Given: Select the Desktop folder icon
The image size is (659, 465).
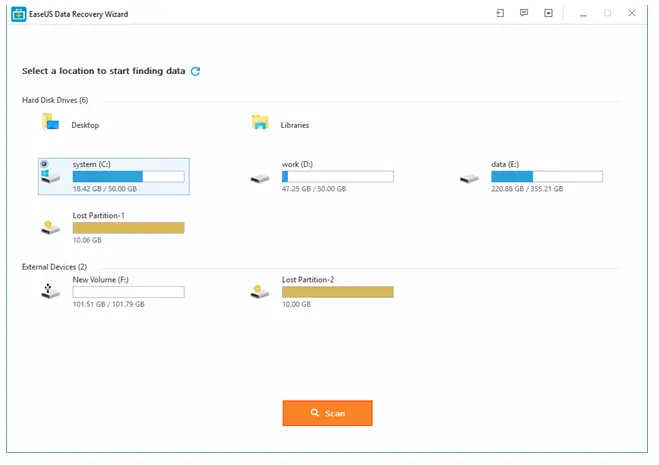Looking at the screenshot, I should [x=50, y=122].
